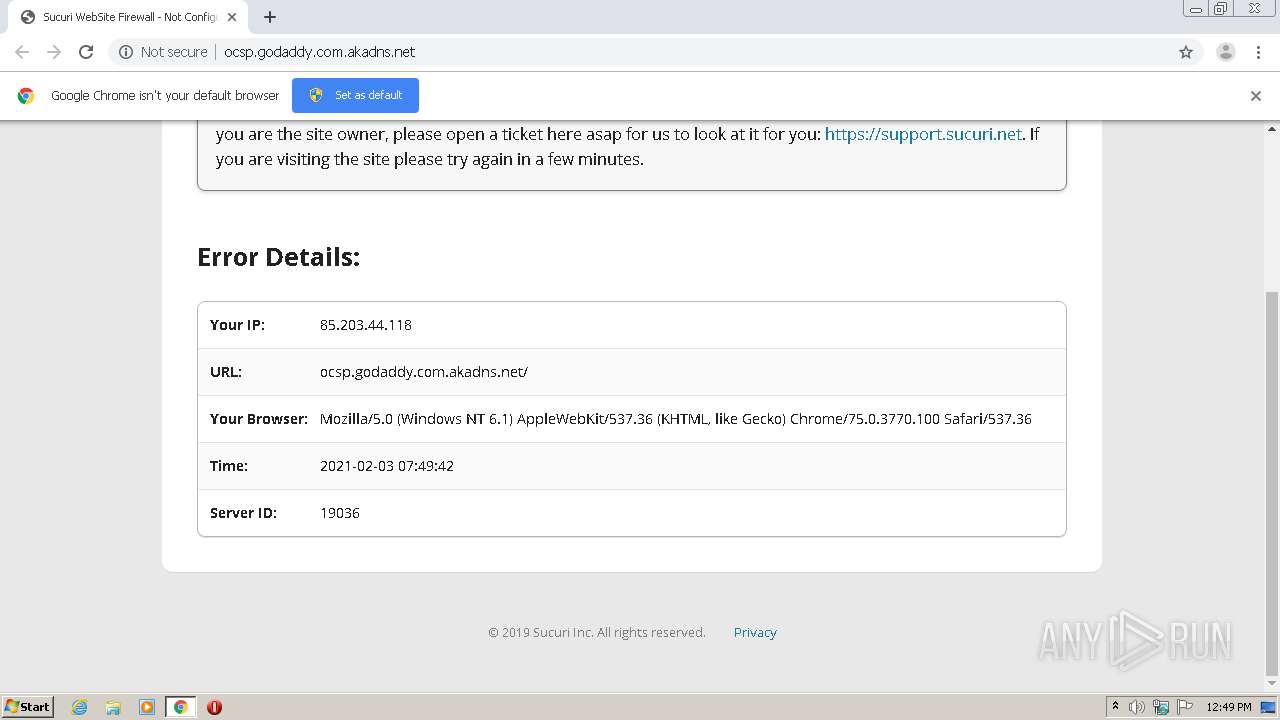Open the network tray icon
Viewport: 1280px width, 720px height.
pyautogui.click(x=1161, y=707)
